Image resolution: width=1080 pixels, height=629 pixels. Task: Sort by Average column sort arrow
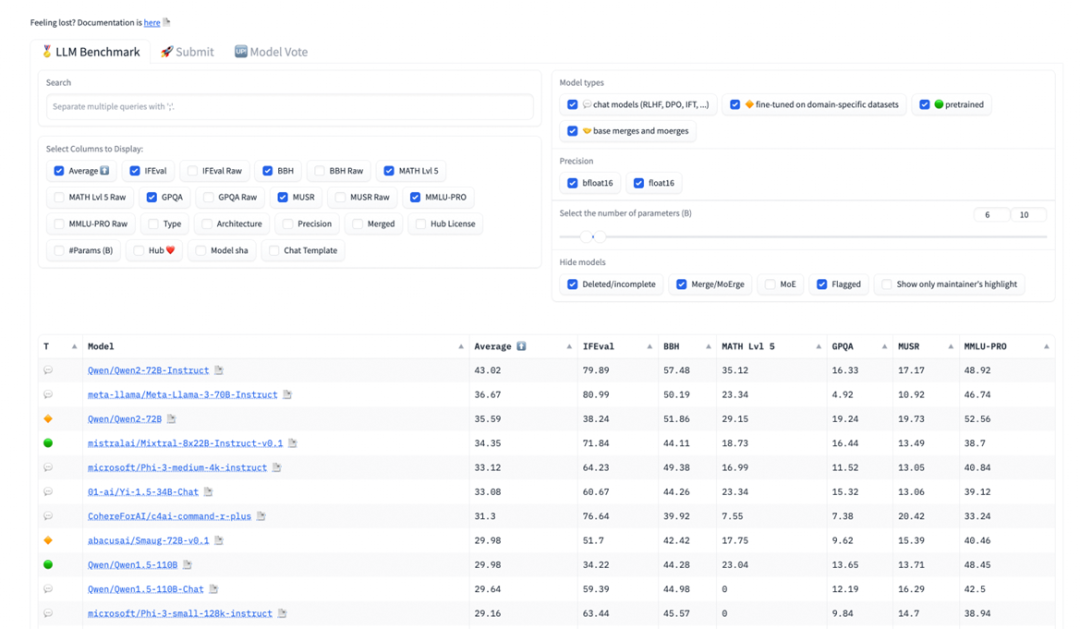(x=569, y=347)
